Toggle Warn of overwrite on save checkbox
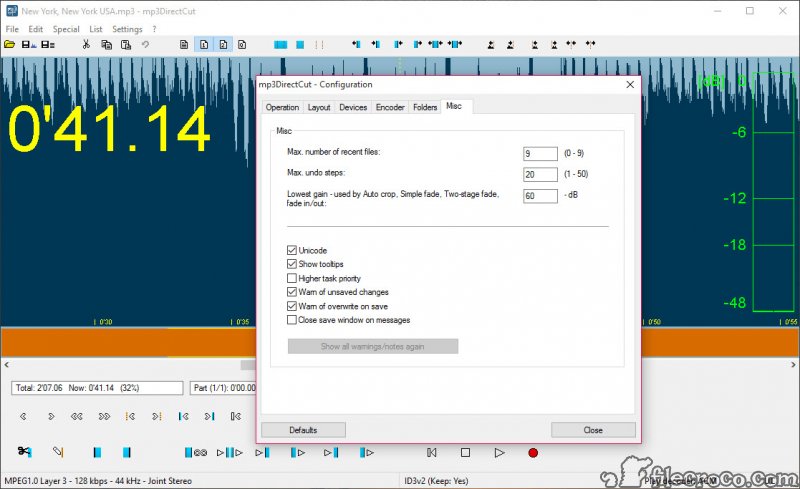 pyautogui.click(x=292, y=306)
